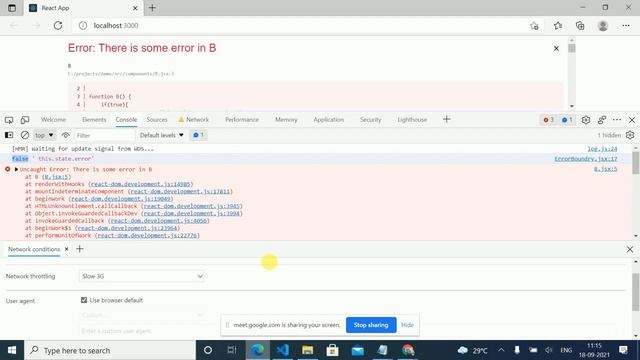The height and width of the screenshot is (360, 640).
Task: Open B.jsx:5 link at right
Action: (605, 169)
